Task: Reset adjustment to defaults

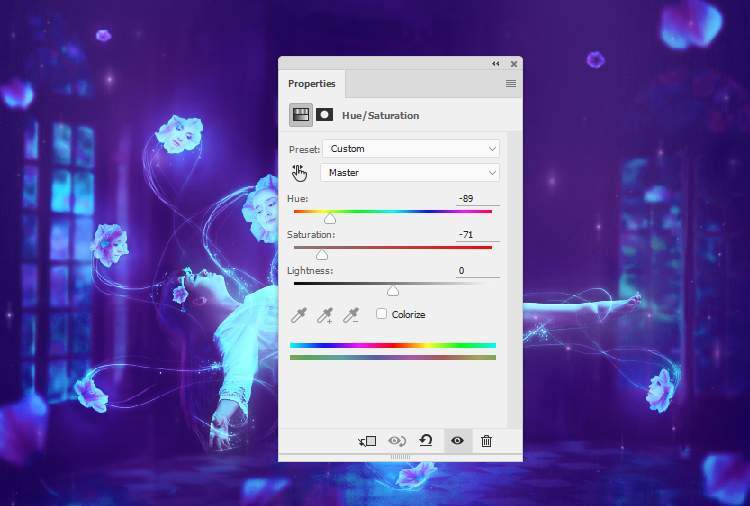Action: pos(426,440)
